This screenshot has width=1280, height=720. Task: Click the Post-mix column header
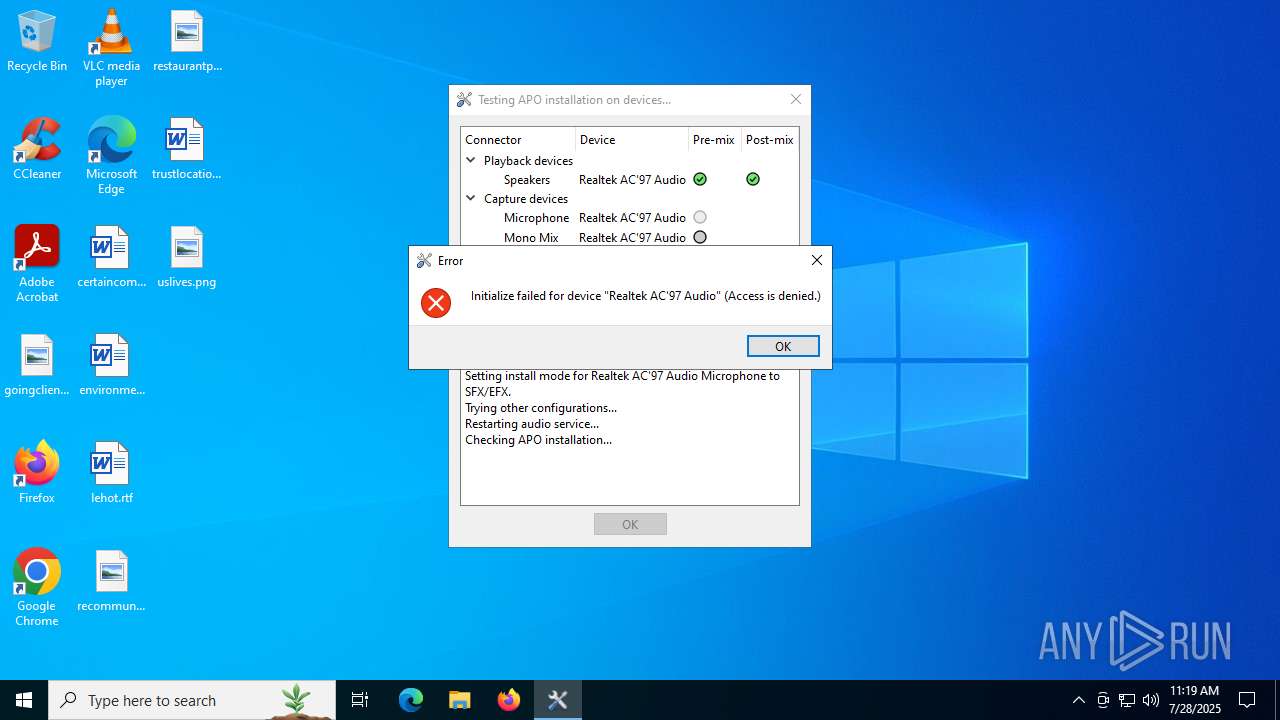pyautogui.click(x=770, y=140)
